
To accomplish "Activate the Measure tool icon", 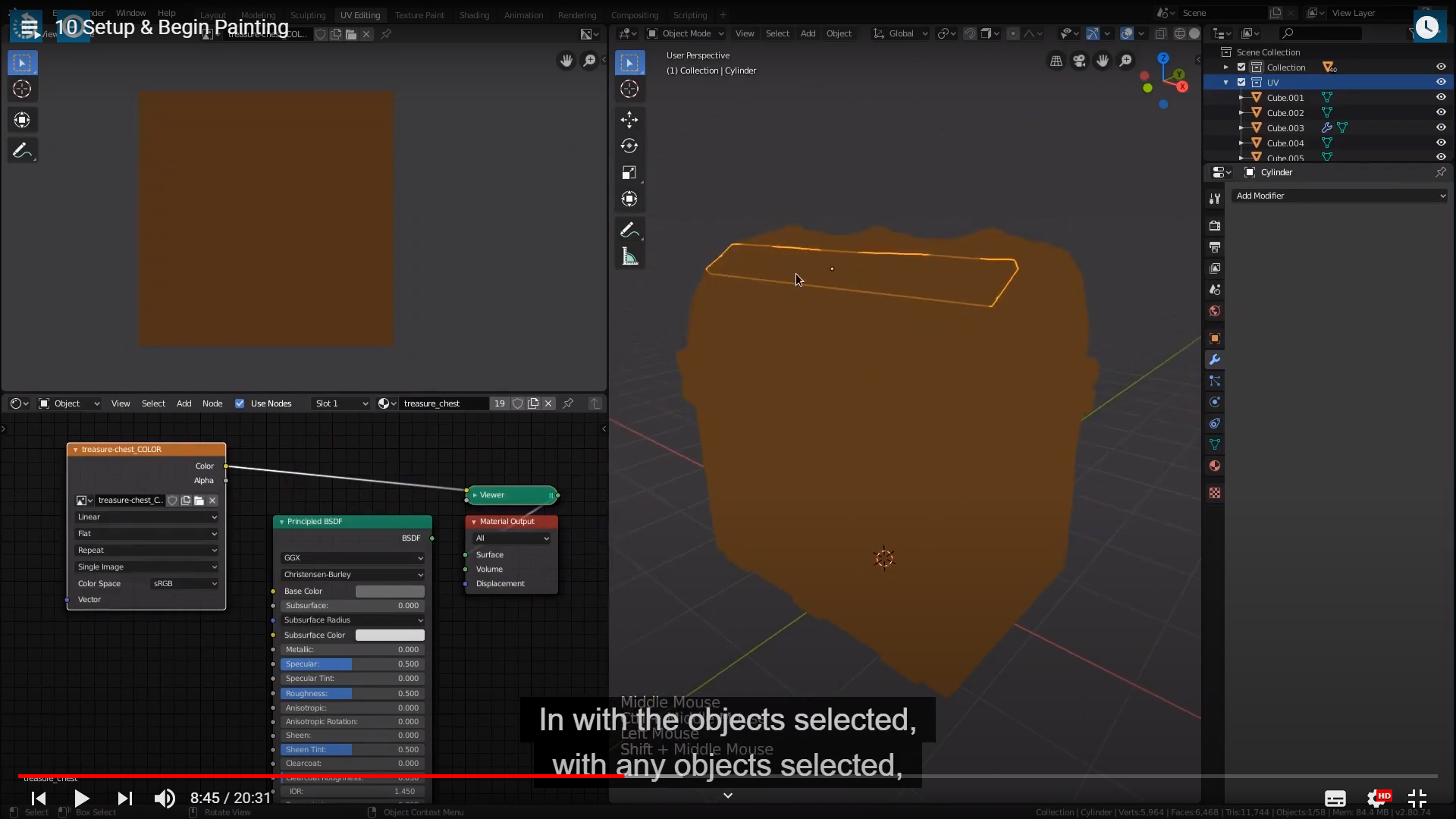I will (629, 256).
